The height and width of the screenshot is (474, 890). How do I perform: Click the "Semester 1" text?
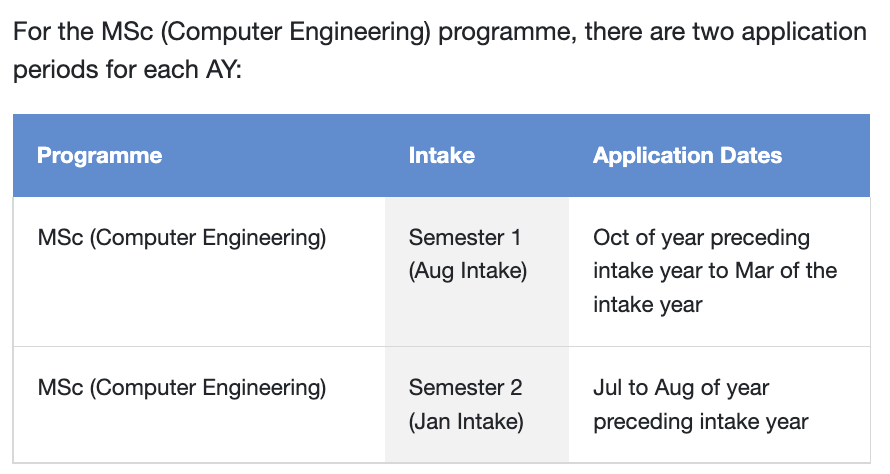pyautogui.click(x=465, y=238)
